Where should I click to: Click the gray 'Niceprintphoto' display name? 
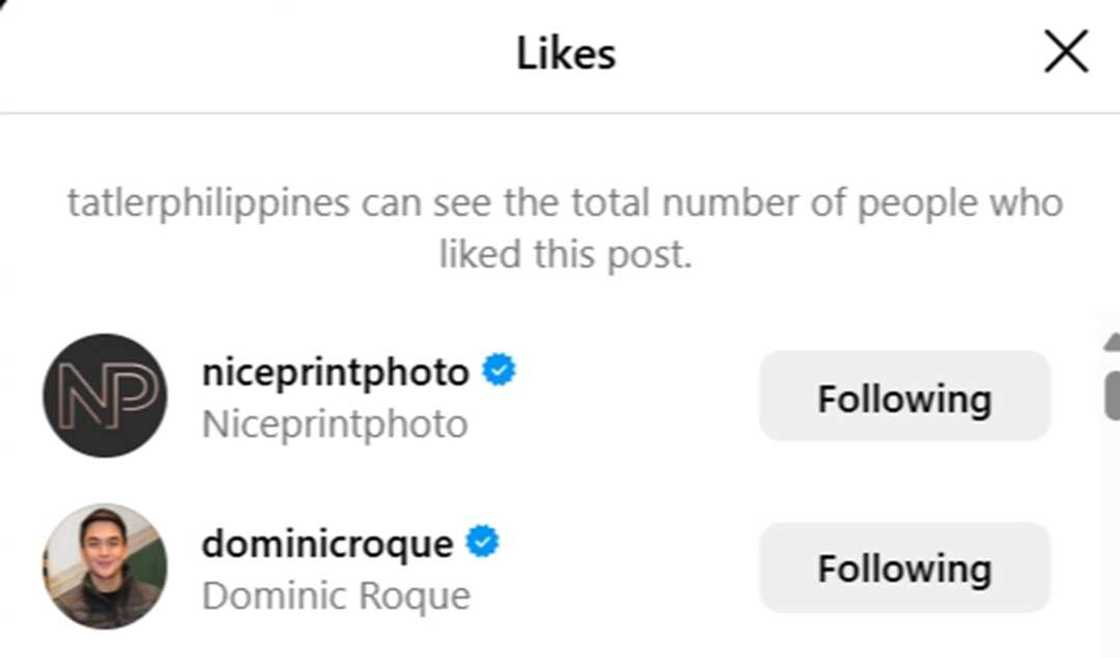pyautogui.click(x=335, y=424)
